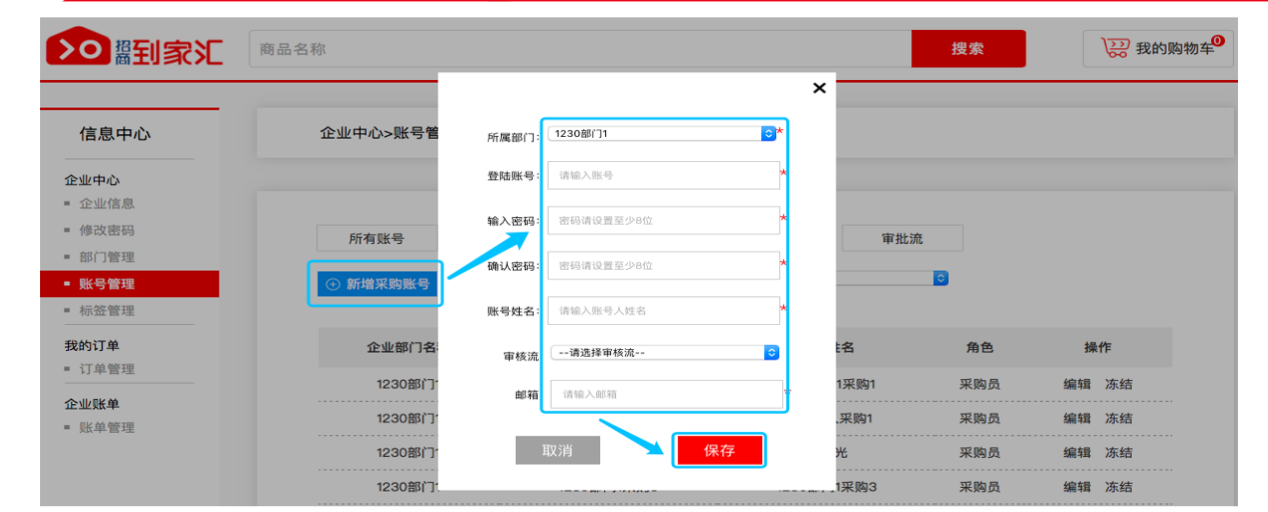Click 新增采购账号 add account button
The height and width of the screenshot is (512, 1268).
[x=379, y=284]
